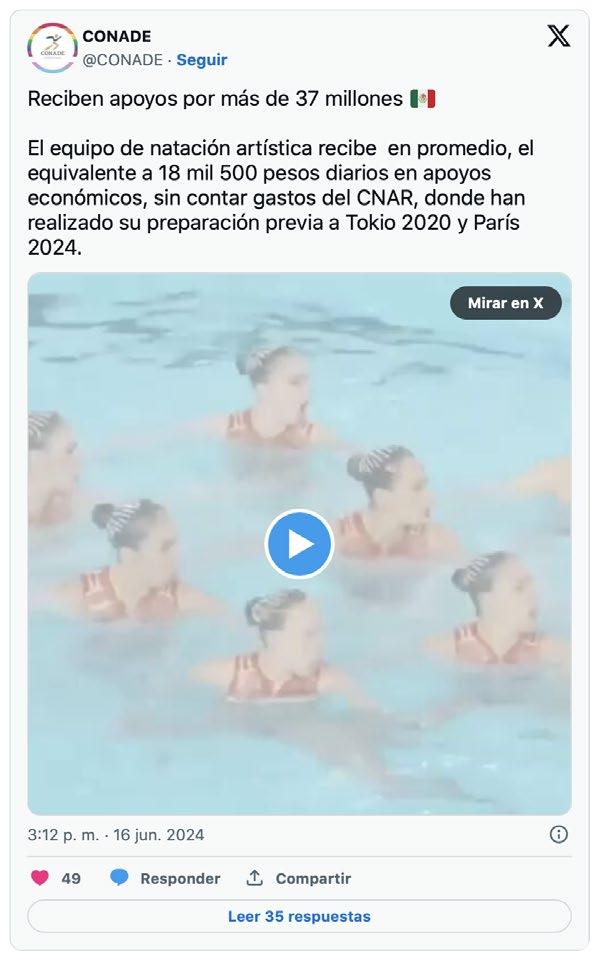Click the Mexico flag emoji
The image size is (601, 961).
tap(422, 99)
